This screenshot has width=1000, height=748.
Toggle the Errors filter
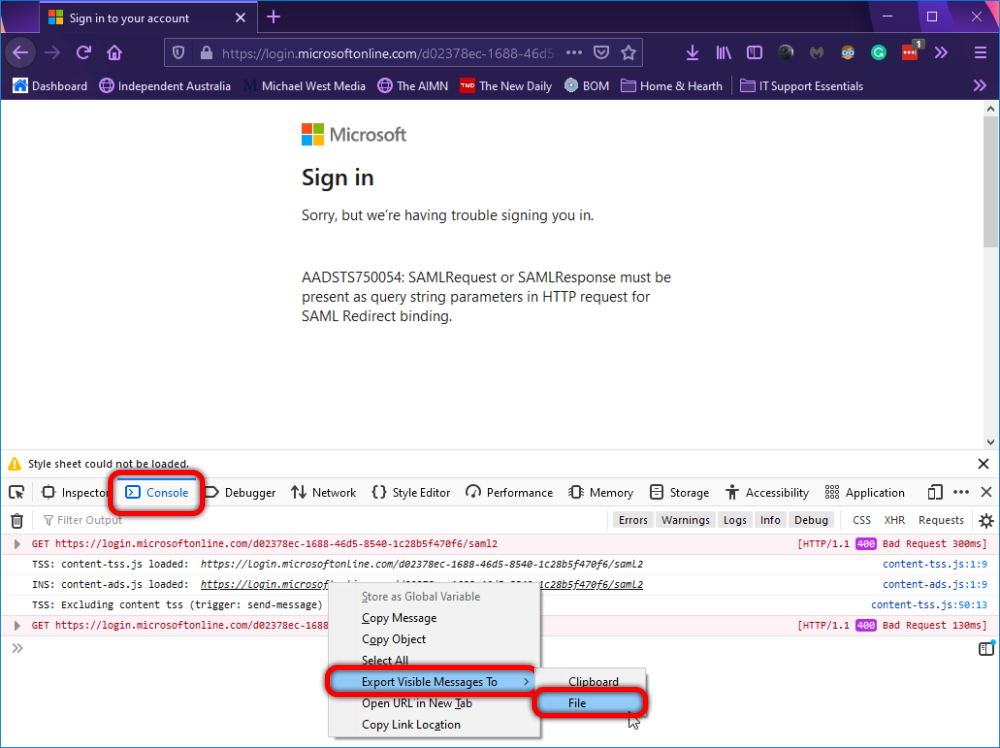tap(633, 520)
